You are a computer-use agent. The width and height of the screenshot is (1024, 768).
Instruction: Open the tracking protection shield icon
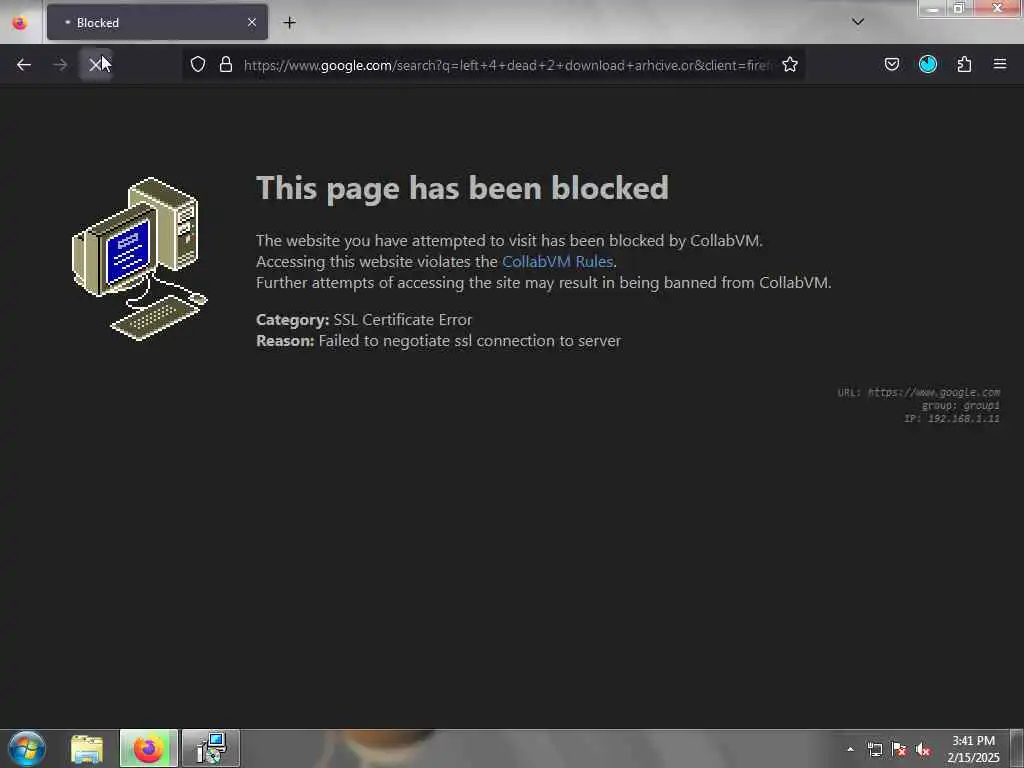[198, 64]
